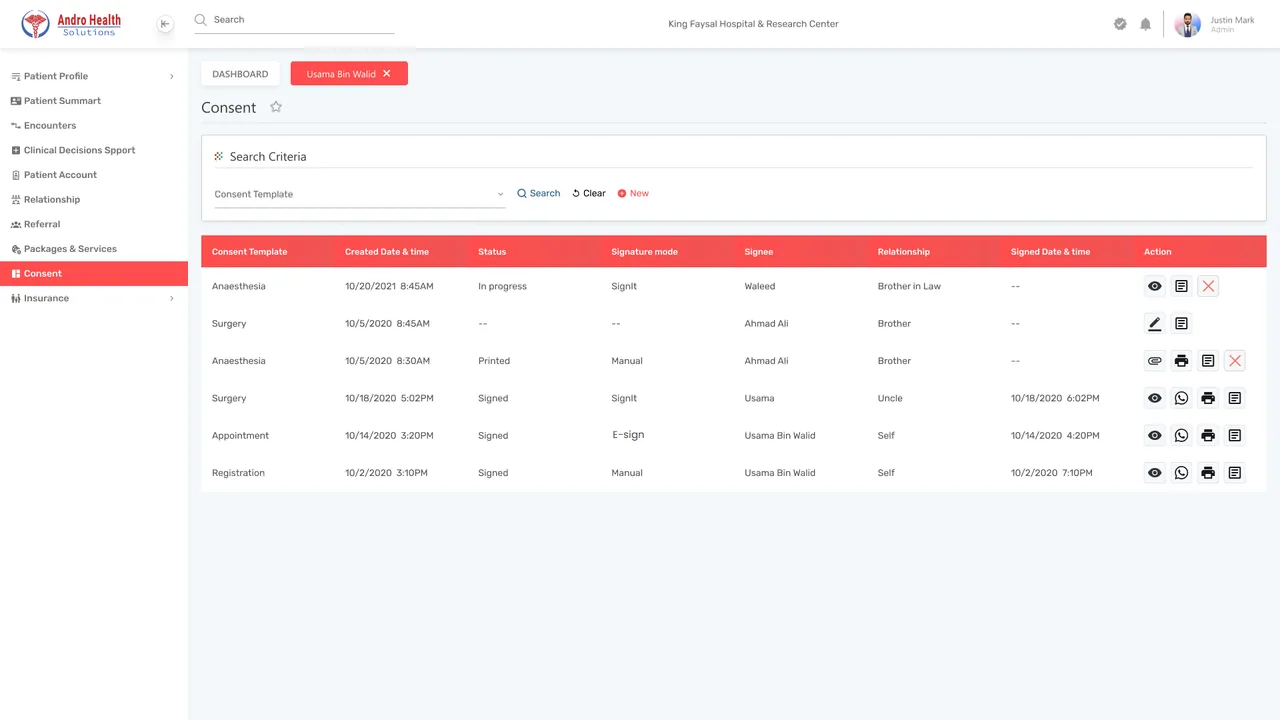The width and height of the screenshot is (1280, 720).
Task: View the Anaesthesia consent by Waleed
Action: 1155,286
